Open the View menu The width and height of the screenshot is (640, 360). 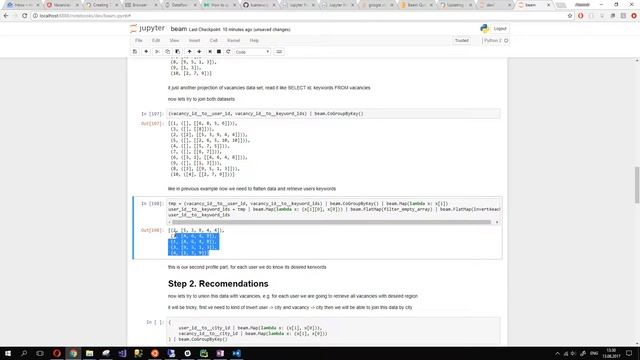pos(174,40)
